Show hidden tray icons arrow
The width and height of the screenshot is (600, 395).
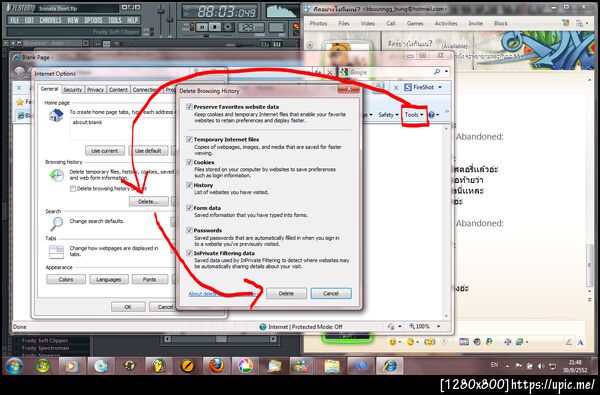(507, 366)
